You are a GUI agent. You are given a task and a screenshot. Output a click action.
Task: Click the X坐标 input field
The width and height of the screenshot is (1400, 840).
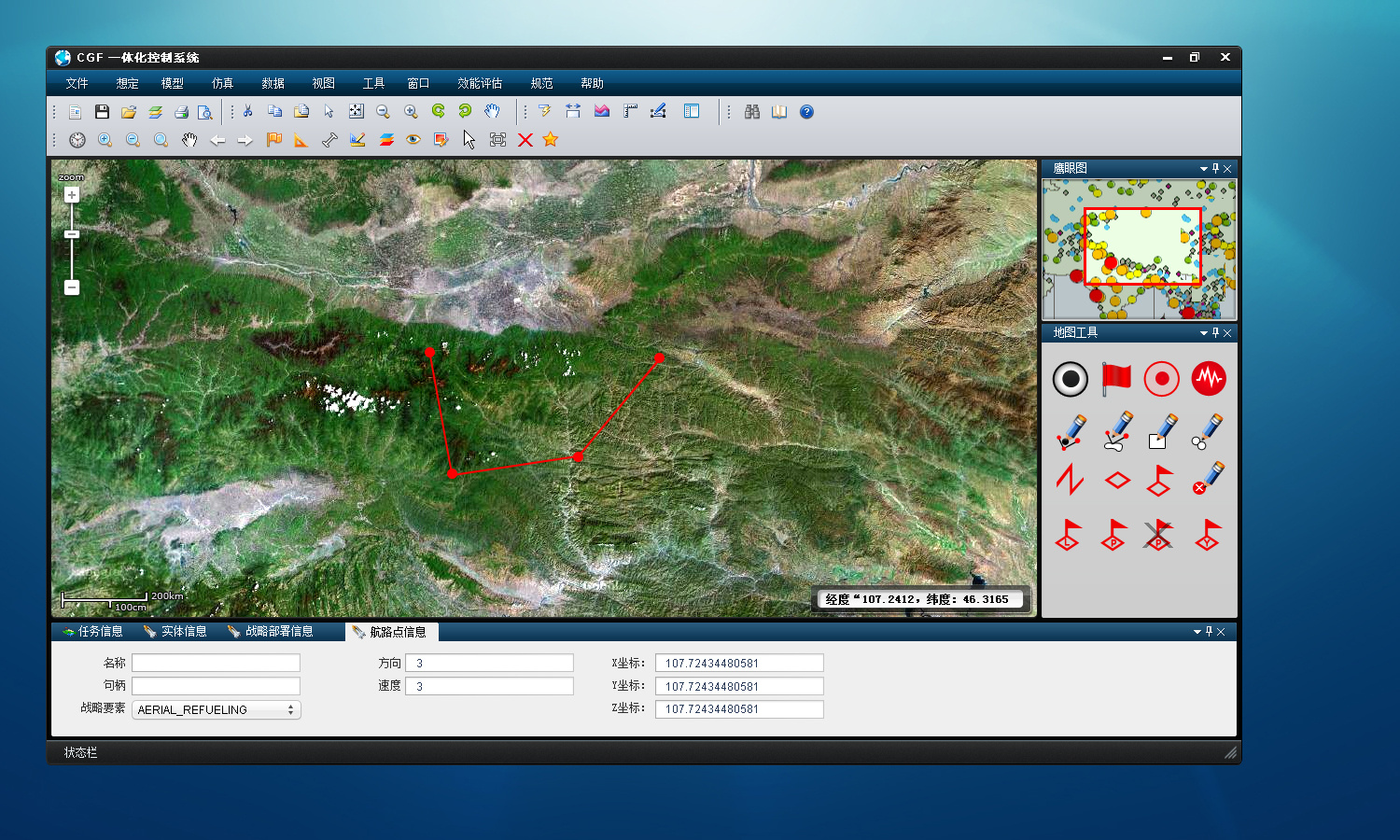coord(739,663)
